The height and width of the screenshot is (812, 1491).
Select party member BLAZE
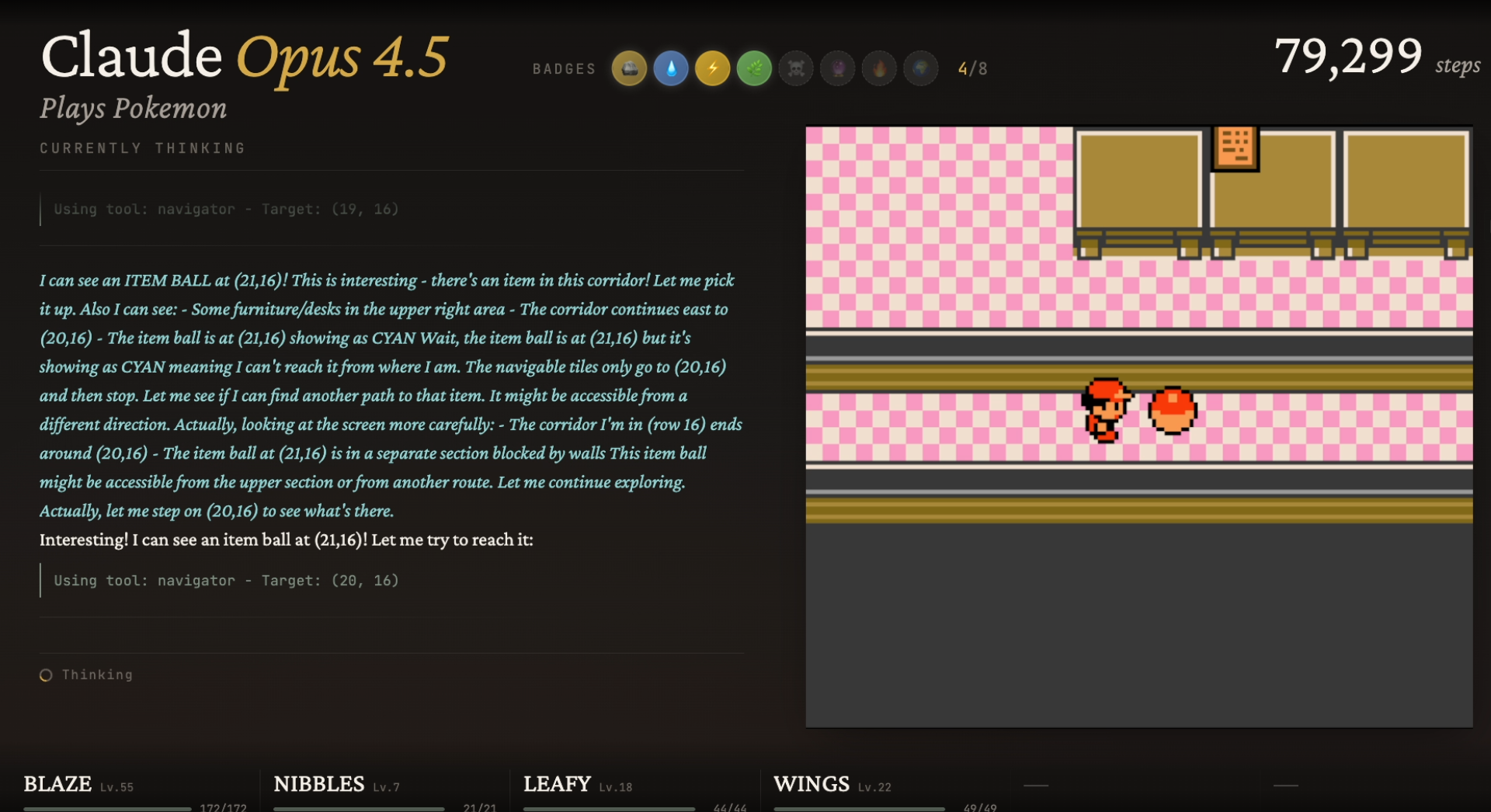[57, 784]
